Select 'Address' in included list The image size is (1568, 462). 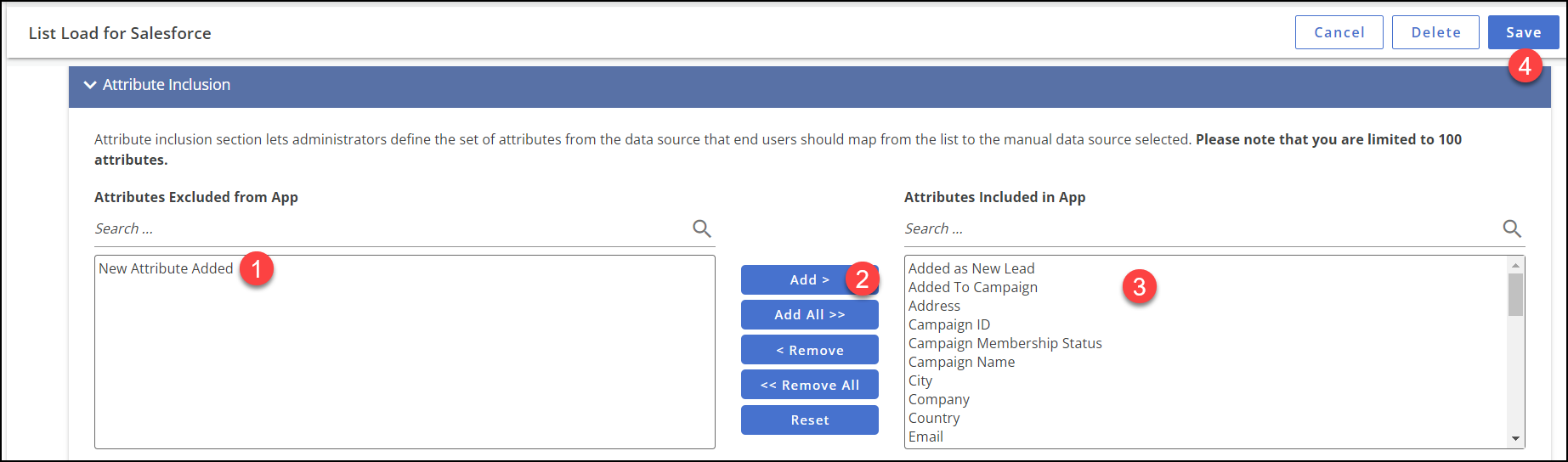934,306
